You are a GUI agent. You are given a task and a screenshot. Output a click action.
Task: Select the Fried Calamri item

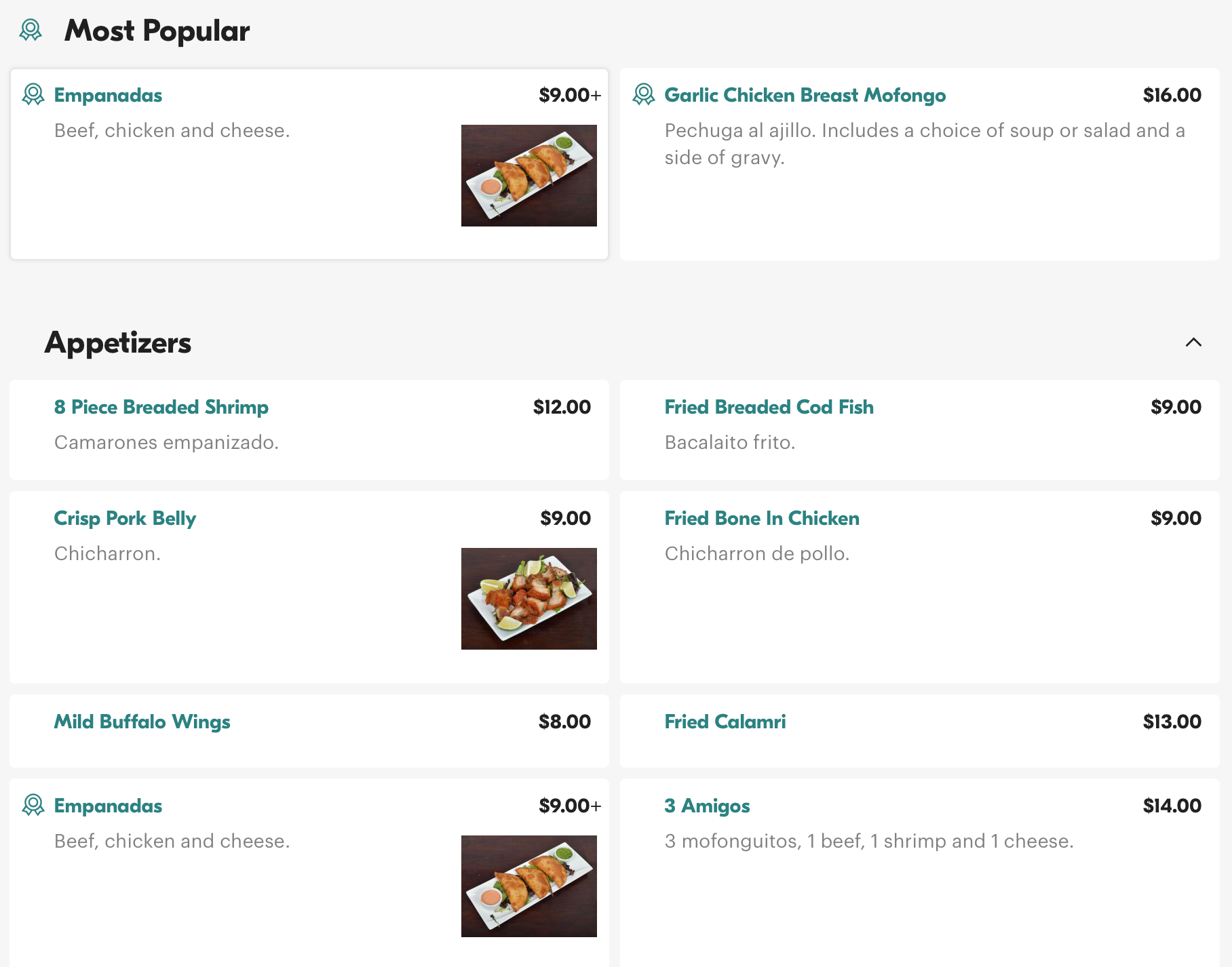click(x=725, y=722)
